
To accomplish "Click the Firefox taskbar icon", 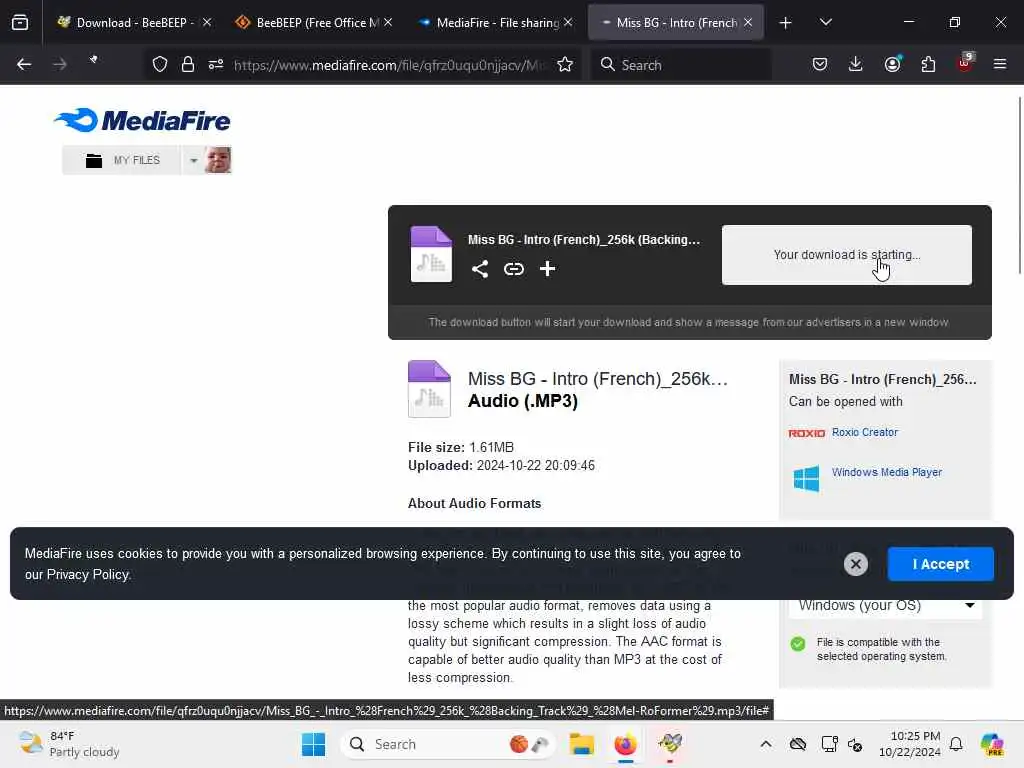I will click(x=625, y=744).
